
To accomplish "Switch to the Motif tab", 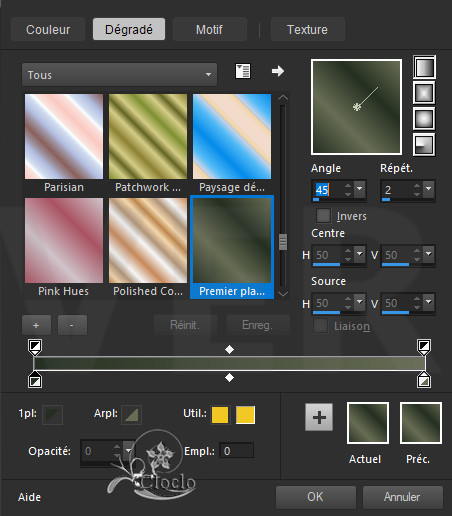I will (209, 29).
